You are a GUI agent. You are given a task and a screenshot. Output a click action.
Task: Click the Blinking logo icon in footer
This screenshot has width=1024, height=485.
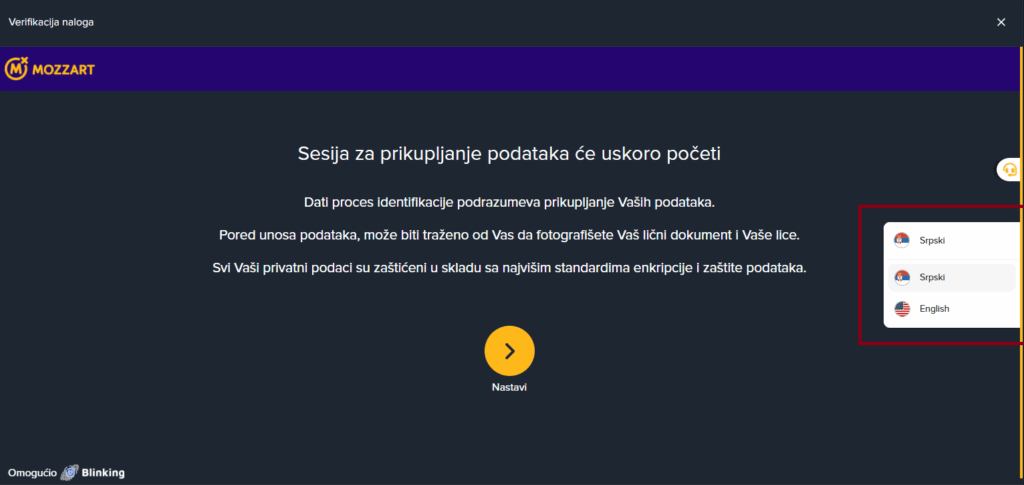click(x=70, y=473)
